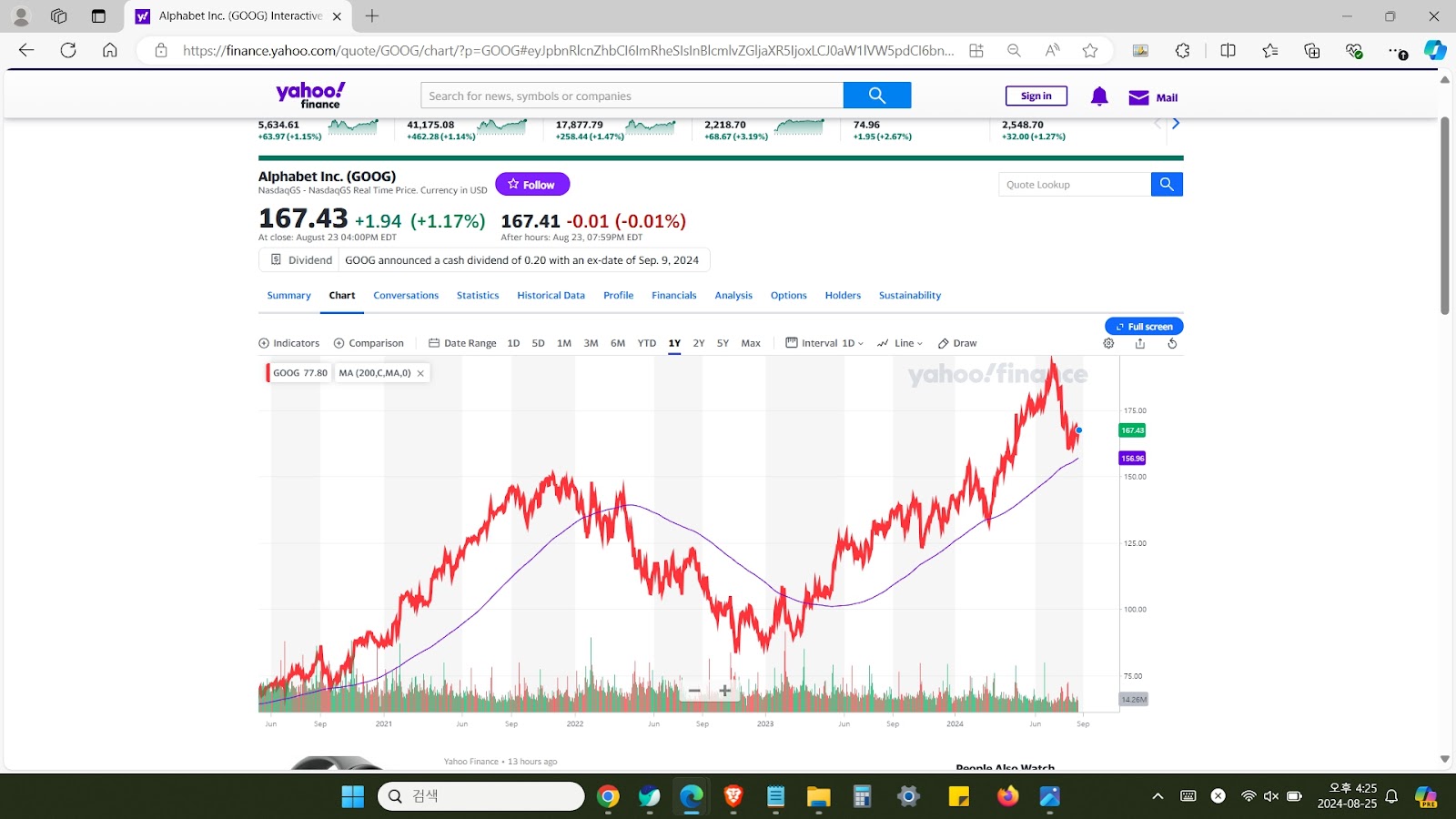Reset the chart with the undo arrow
1456x819 pixels.
(x=1172, y=343)
